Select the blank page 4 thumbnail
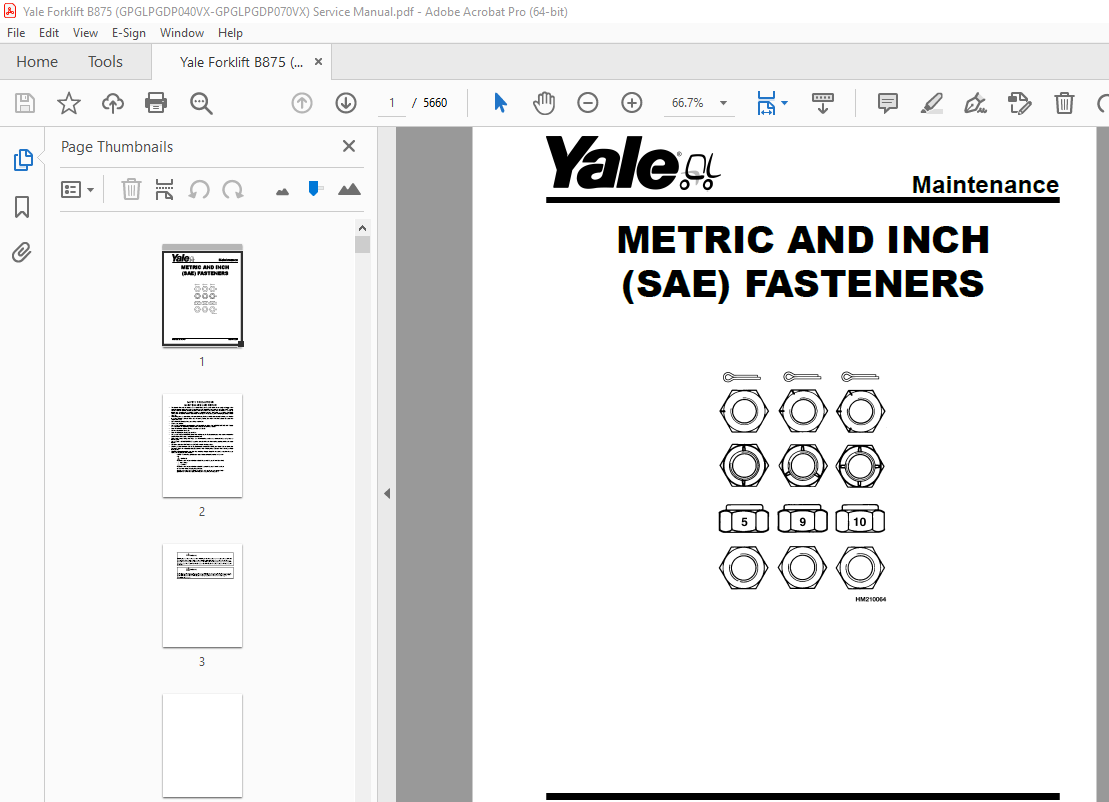The width and height of the screenshot is (1109, 802). (x=202, y=745)
